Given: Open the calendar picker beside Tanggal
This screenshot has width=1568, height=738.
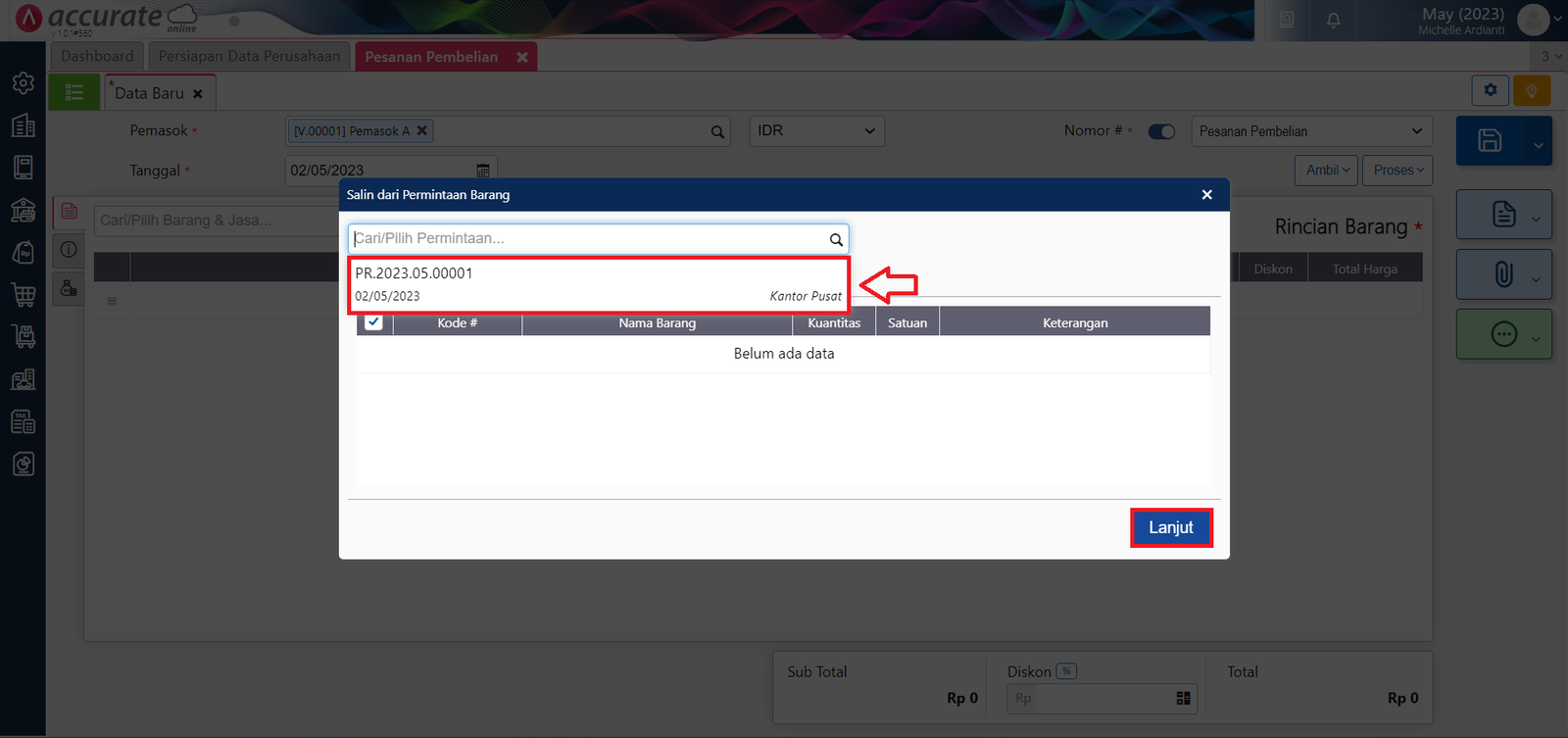Looking at the screenshot, I should (482, 171).
